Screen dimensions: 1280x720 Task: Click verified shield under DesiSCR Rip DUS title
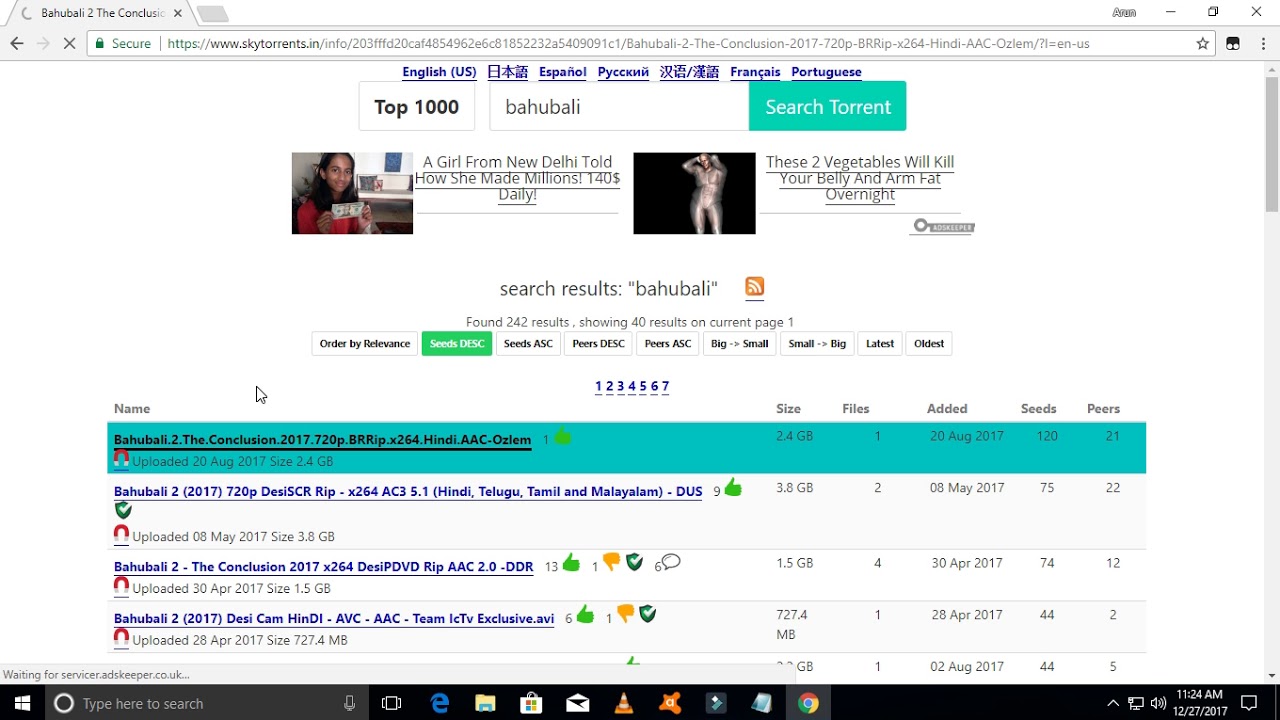pyautogui.click(x=123, y=510)
